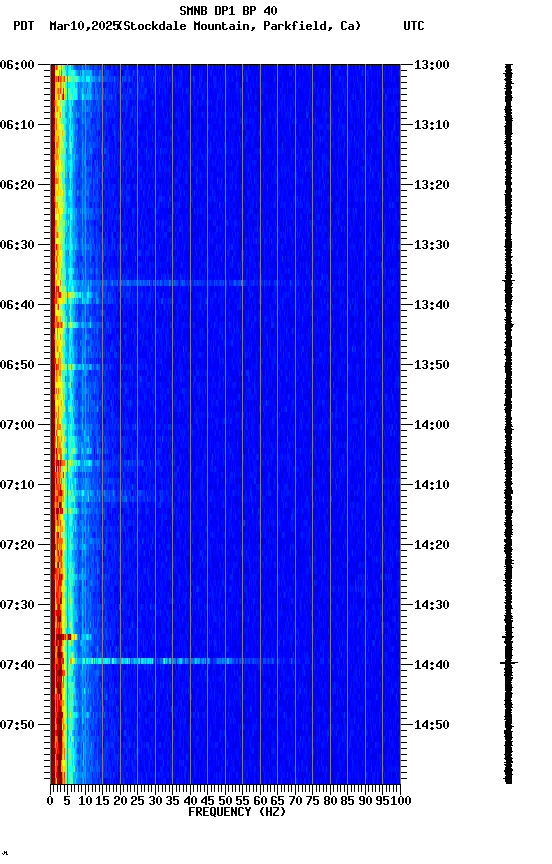Click the PDT timezone label
Screen dimensions: 552x864
24,26
